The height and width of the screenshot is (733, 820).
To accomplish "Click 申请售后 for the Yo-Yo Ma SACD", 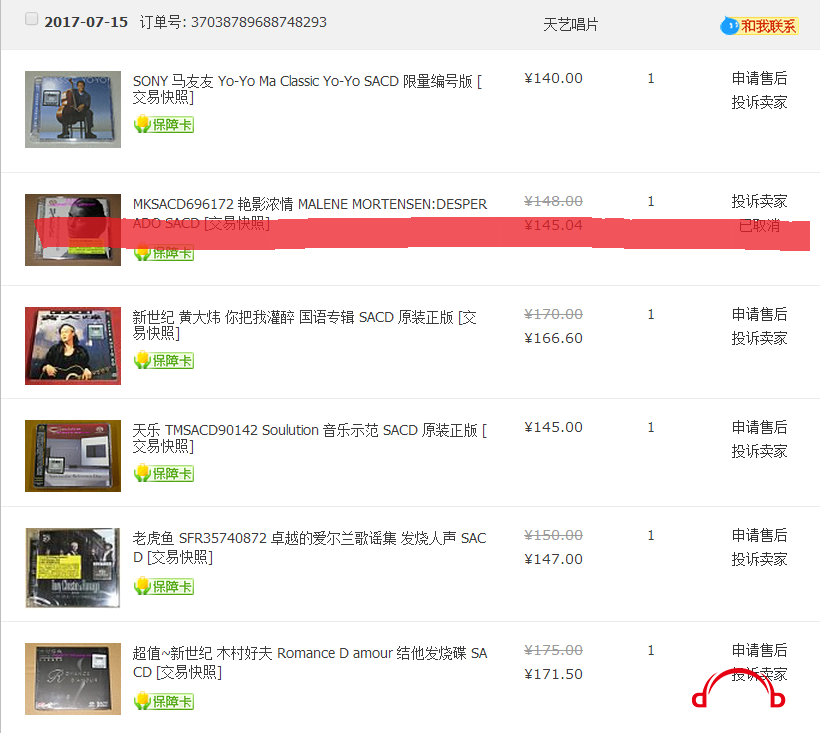I will (x=759, y=78).
